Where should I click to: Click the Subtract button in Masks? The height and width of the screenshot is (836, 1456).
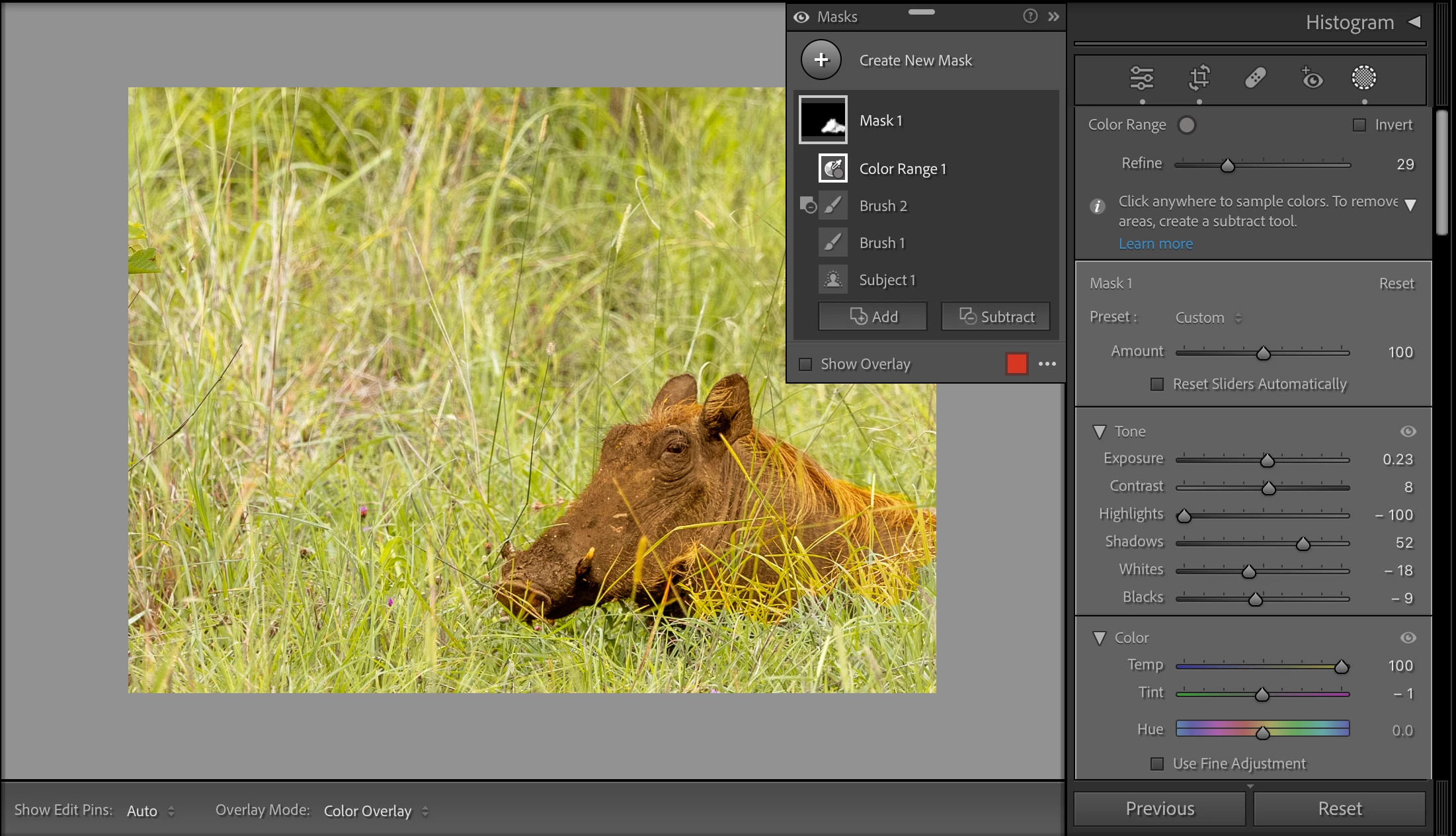pyautogui.click(x=996, y=317)
